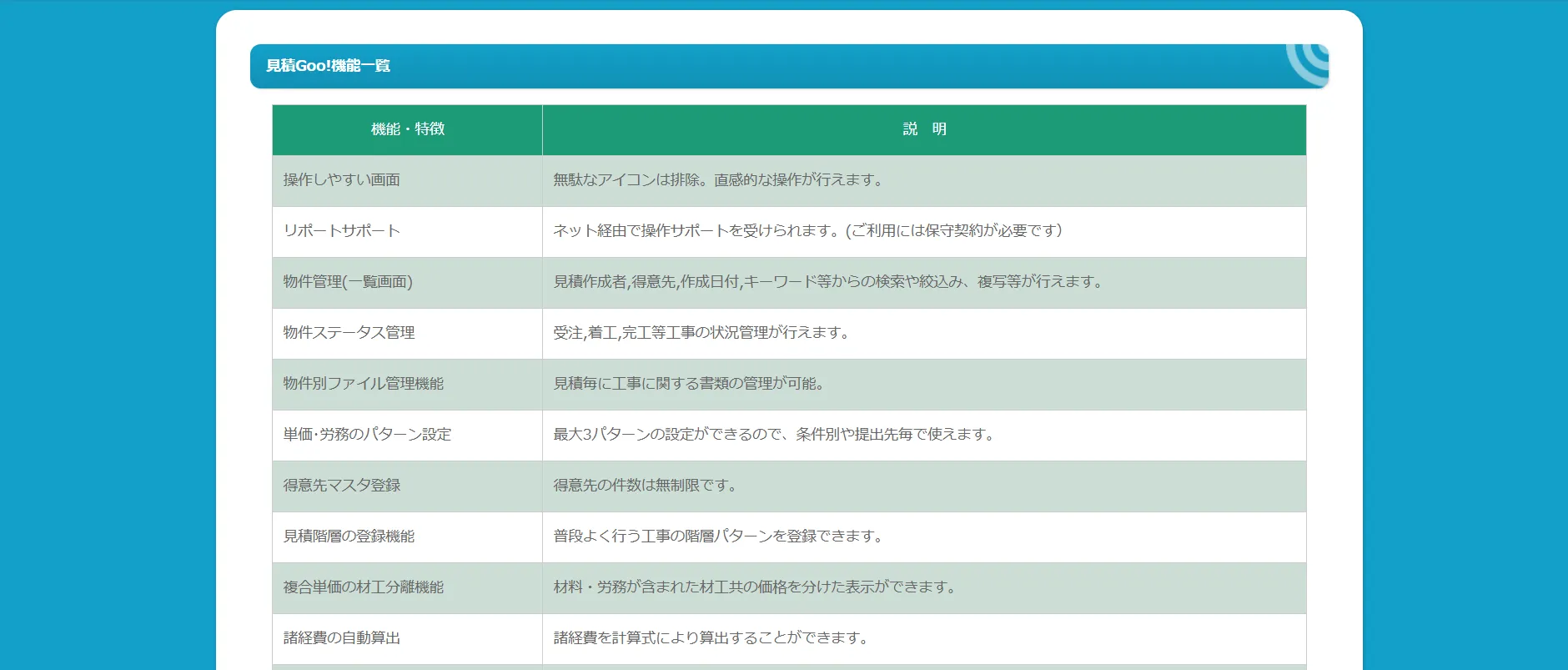1568x670 pixels.
Task: Select the 操作しやすい画面 cell
Action: click(x=408, y=180)
